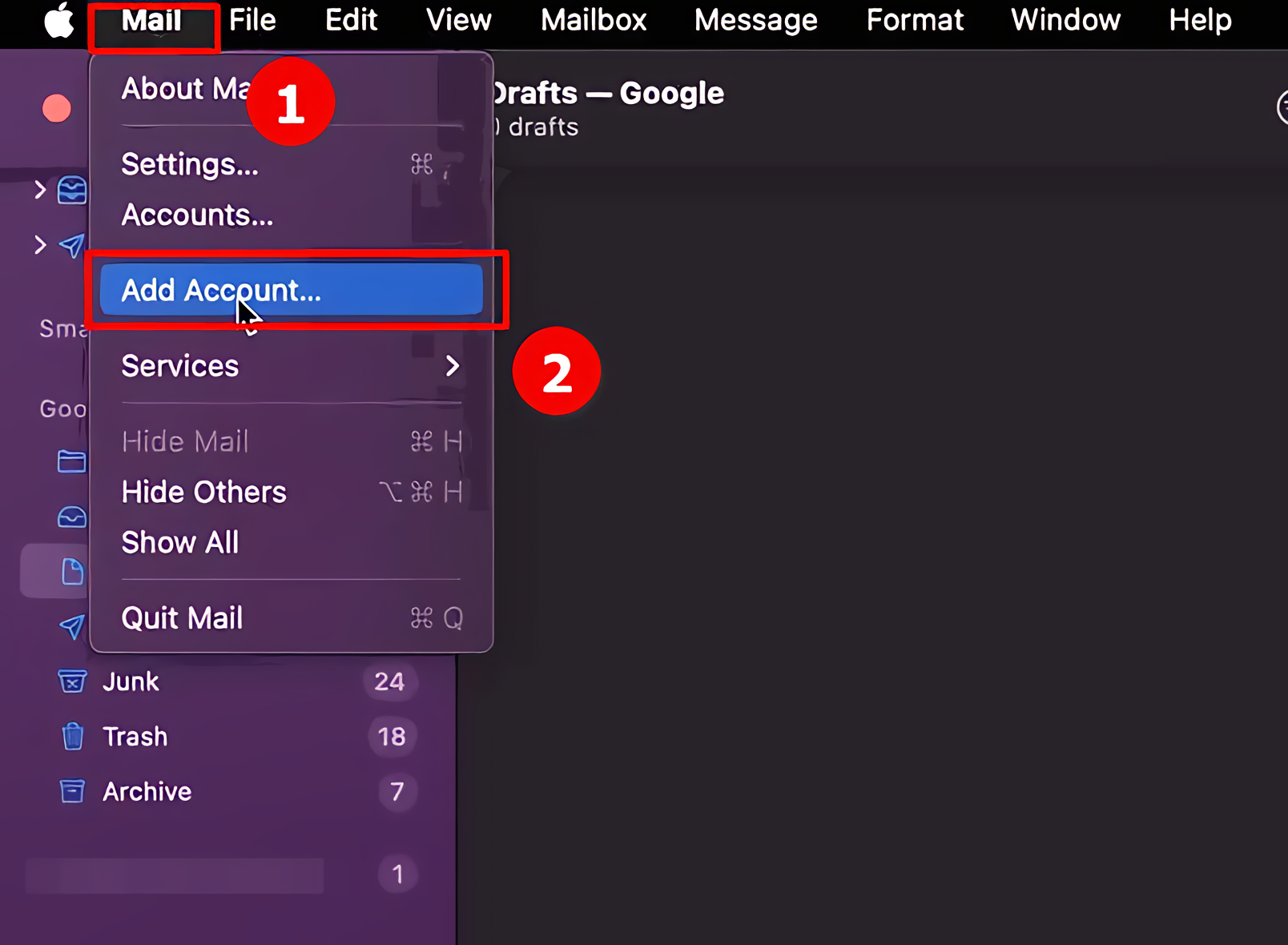Open the Archive mailbox icon

[x=73, y=791]
